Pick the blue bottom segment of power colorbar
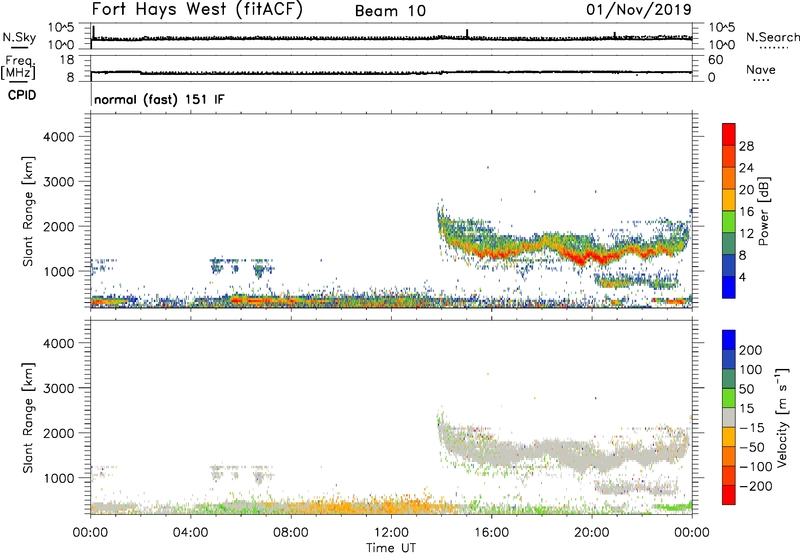Image resolution: width=800 pixels, height=554 pixels. click(729, 287)
